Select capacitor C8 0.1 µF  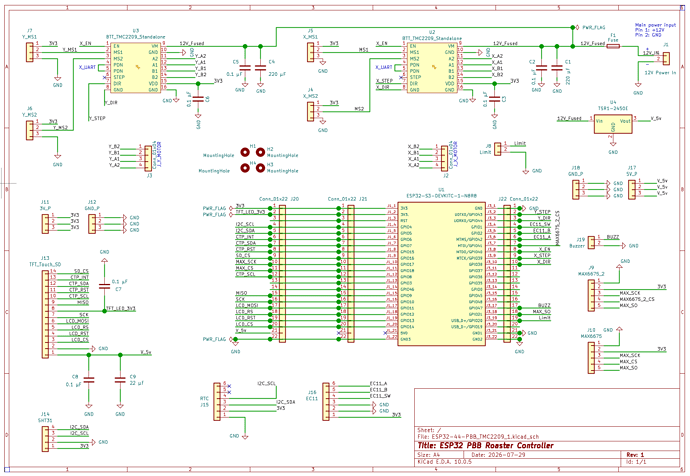coord(89,380)
